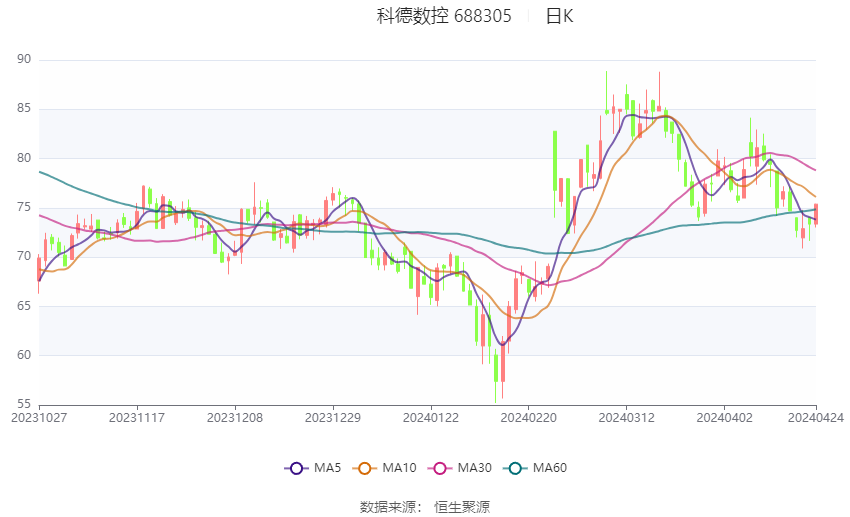
Task: Hide the MA5 line via its text label
Action: [328, 467]
